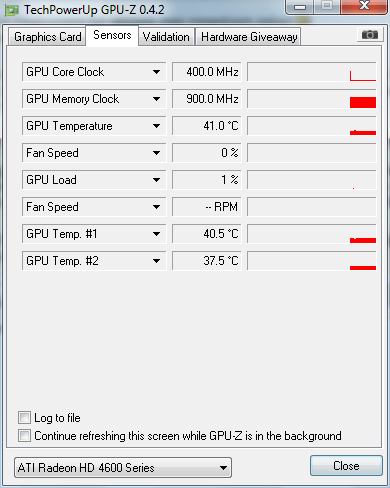
Task: Expand the GPU Load dropdown arrow
Action: pos(156,180)
